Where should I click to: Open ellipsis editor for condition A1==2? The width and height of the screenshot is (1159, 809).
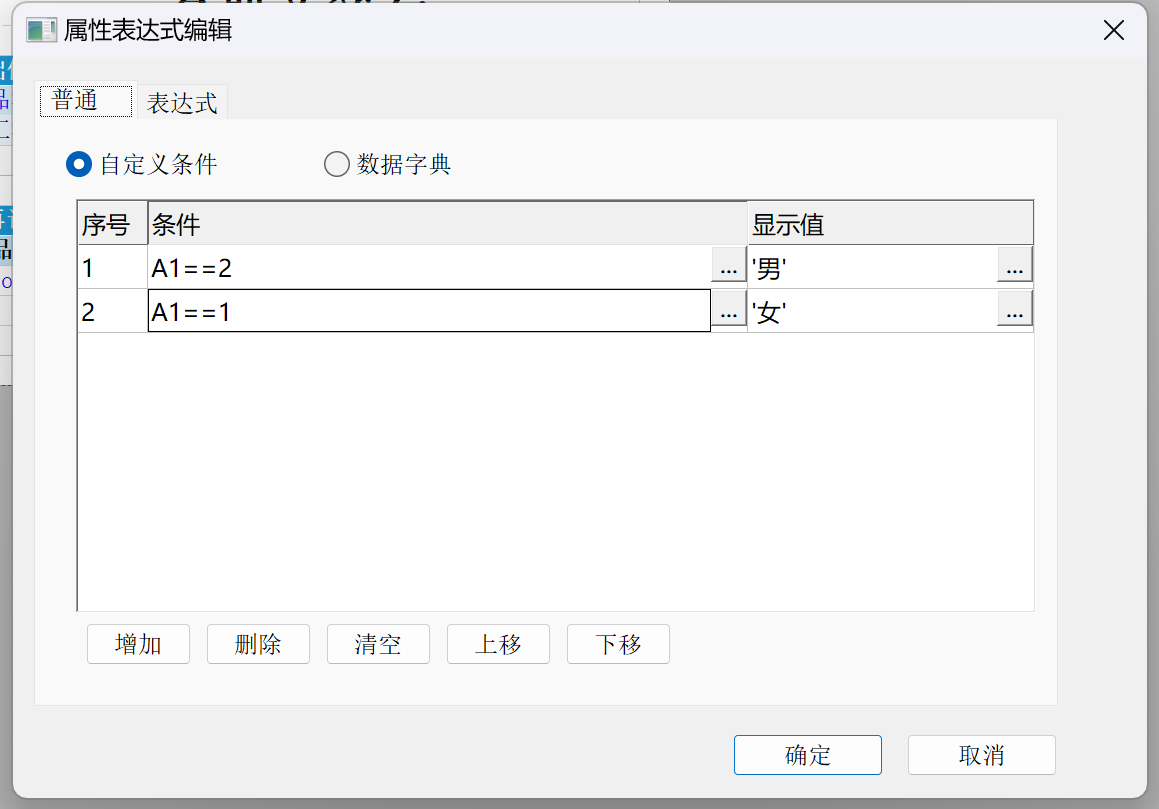tap(728, 268)
